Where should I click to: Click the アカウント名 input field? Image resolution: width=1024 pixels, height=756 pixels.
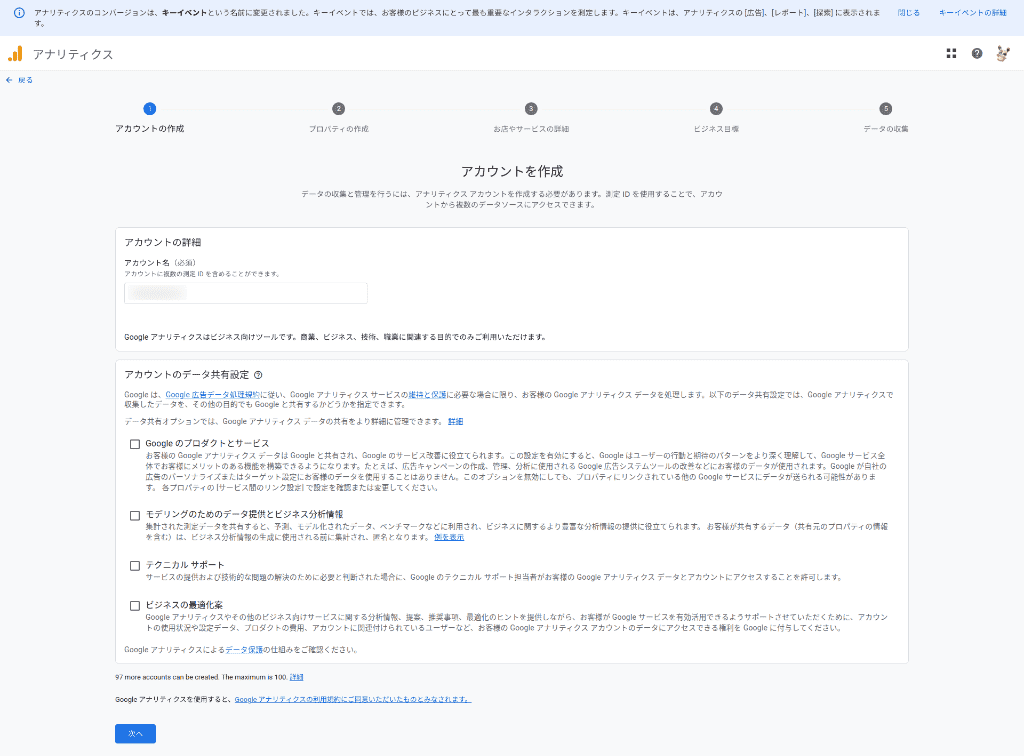click(246, 293)
